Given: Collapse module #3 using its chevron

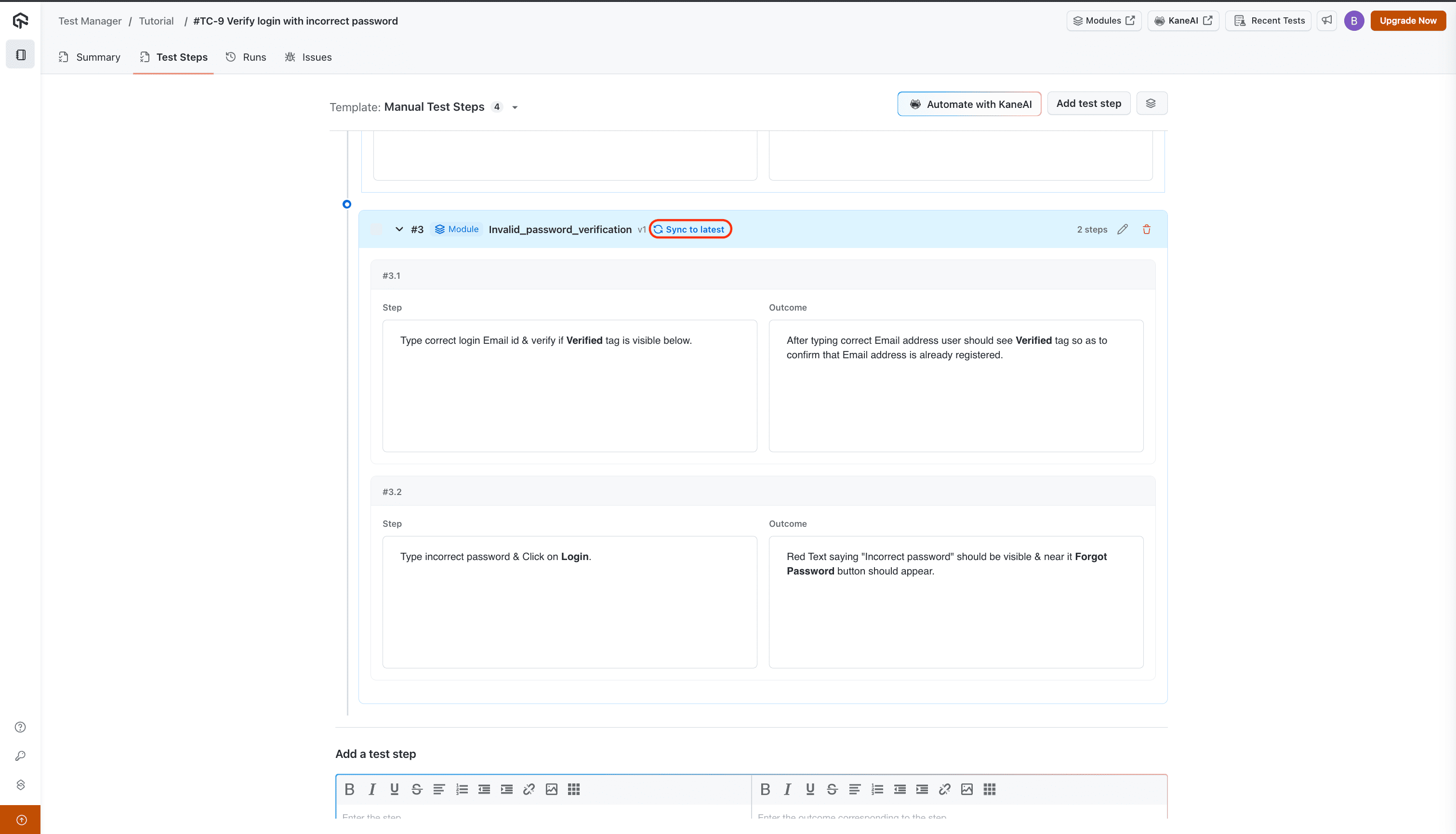Looking at the screenshot, I should point(399,229).
